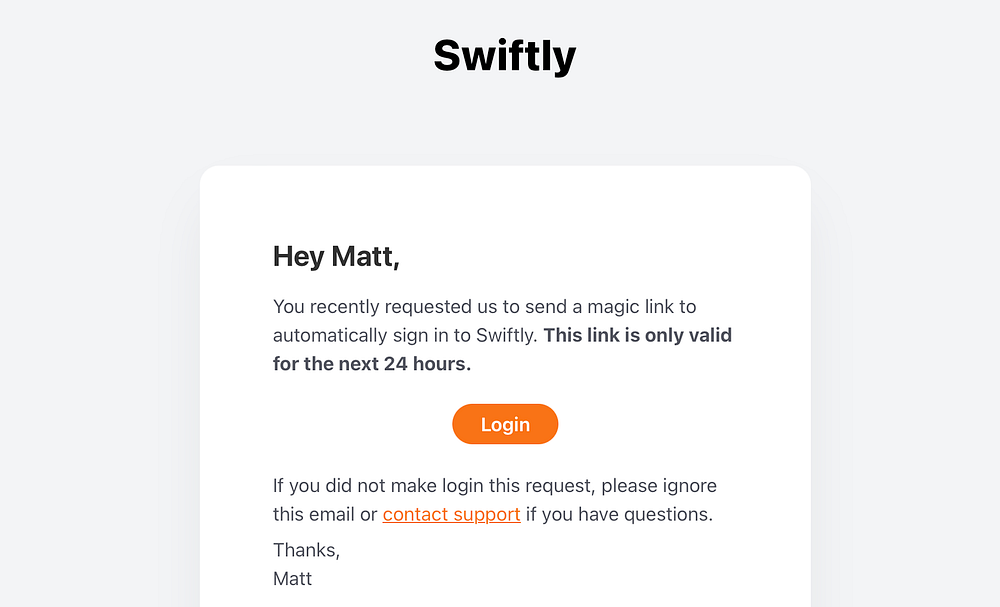Click the "Thanks," sign-off line

tap(306, 549)
